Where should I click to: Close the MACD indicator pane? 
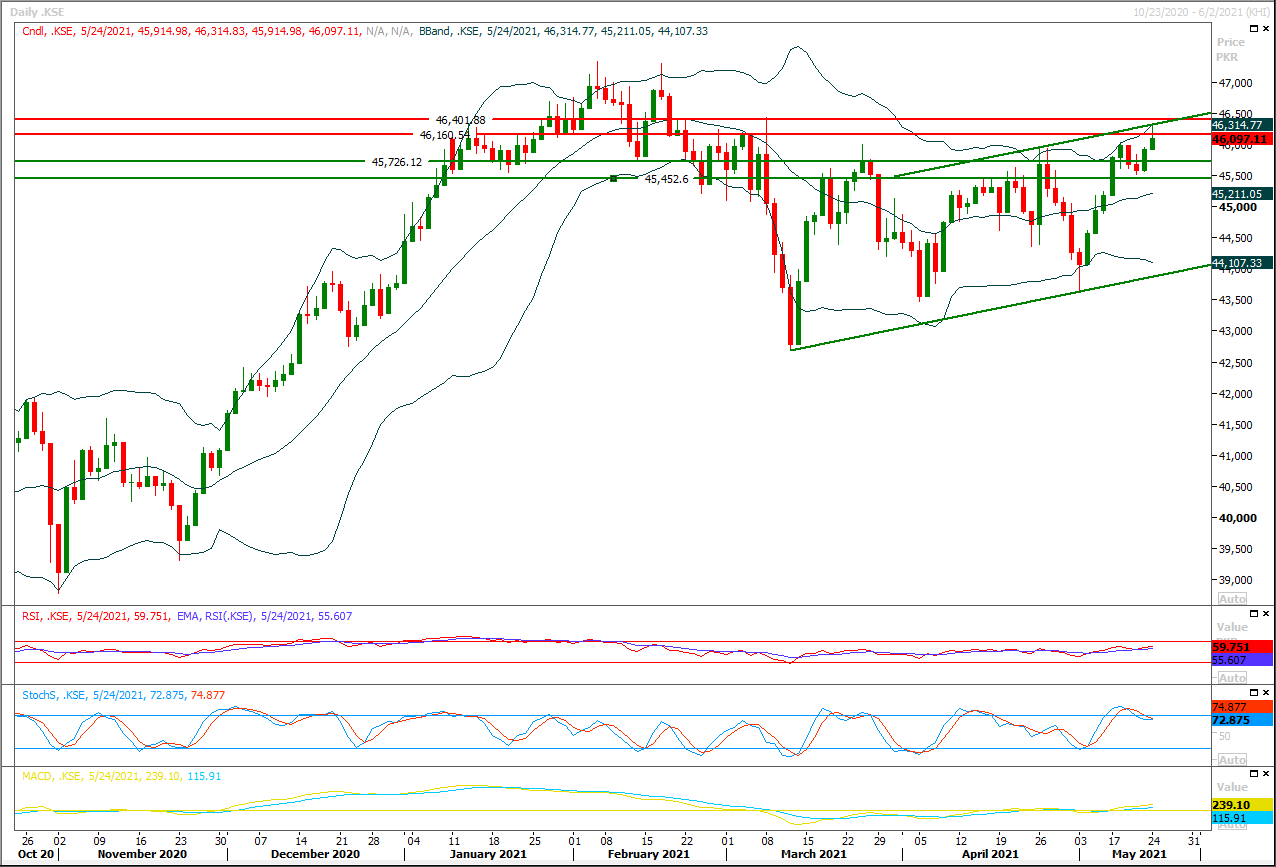1266,775
